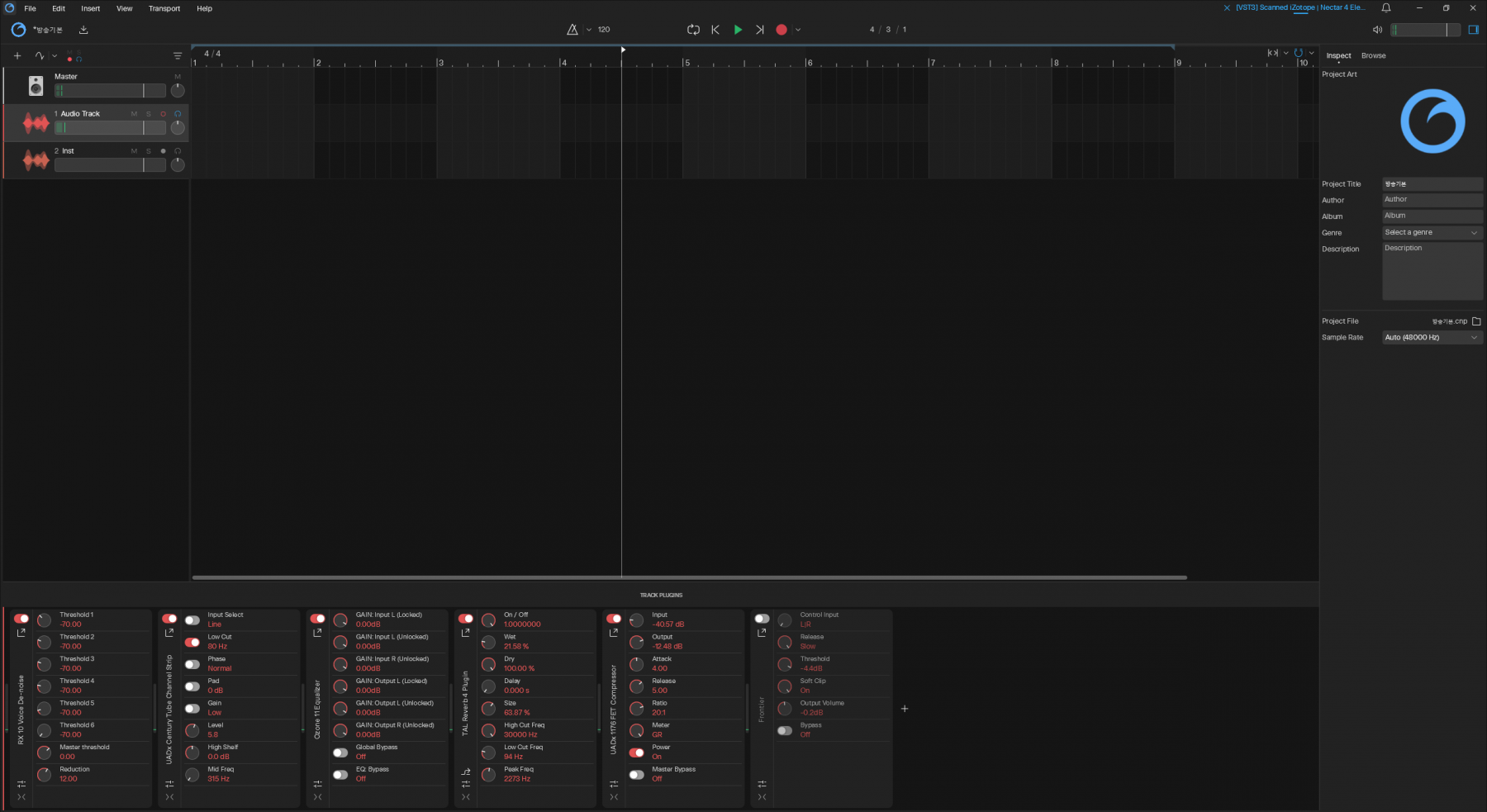
Task: Click the metronome icon
Action: pyautogui.click(x=572, y=30)
